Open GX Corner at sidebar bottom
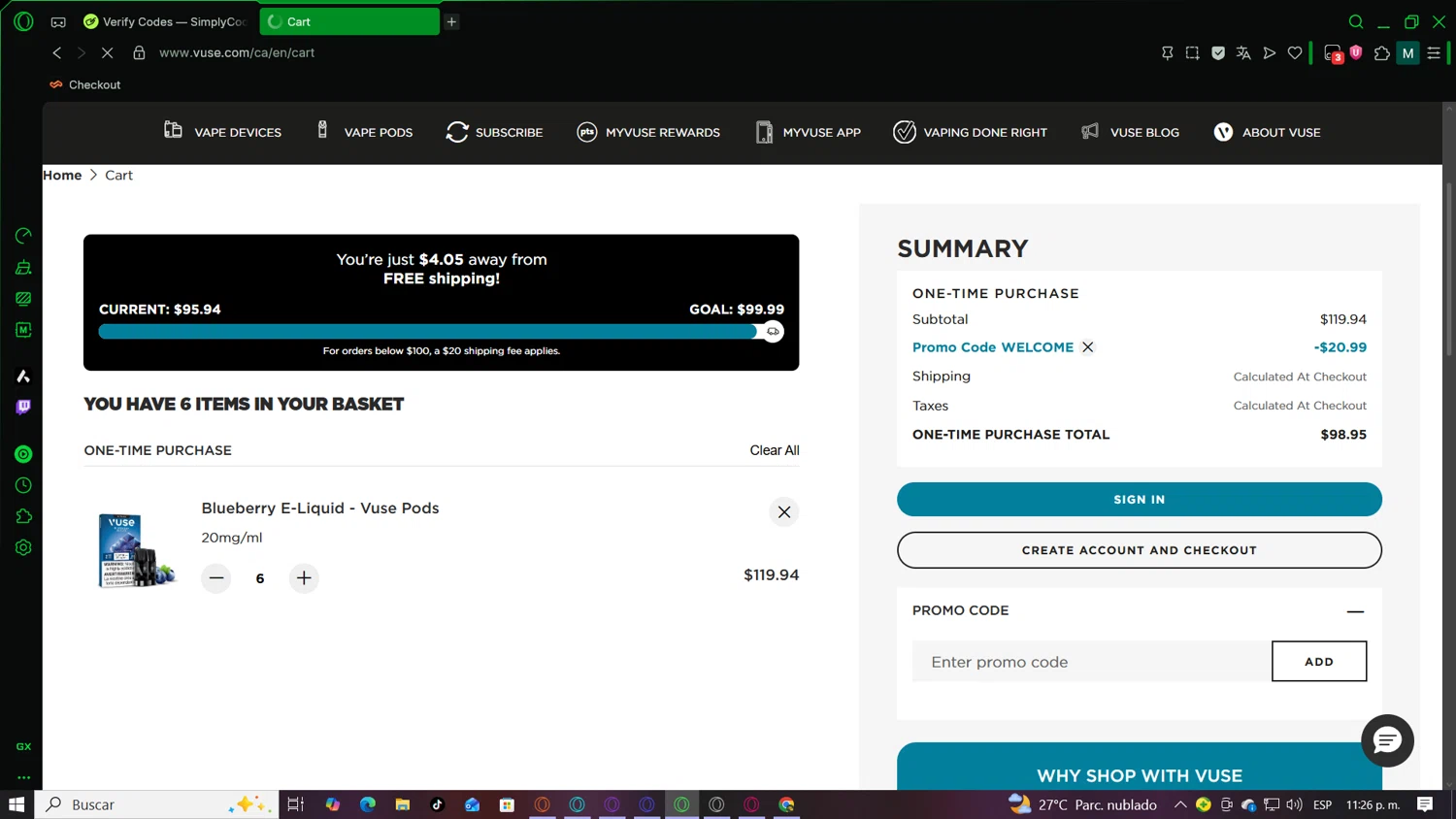This screenshot has height=819, width=1456. pyautogui.click(x=23, y=746)
